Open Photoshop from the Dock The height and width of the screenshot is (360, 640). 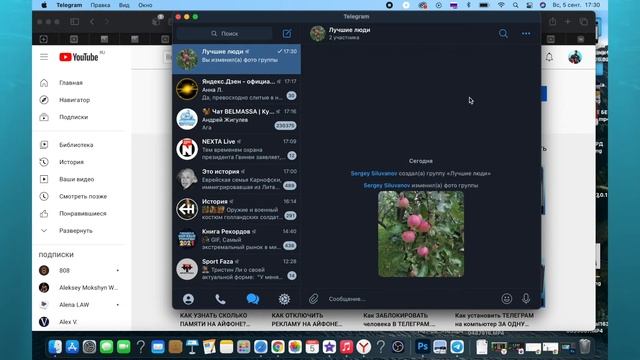(422, 347)
